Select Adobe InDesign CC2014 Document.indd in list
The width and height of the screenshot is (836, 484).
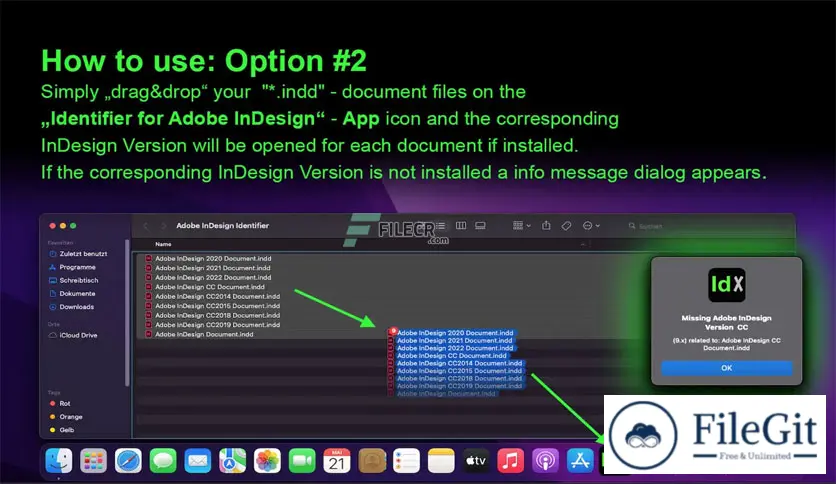click(x=212, y=296)
